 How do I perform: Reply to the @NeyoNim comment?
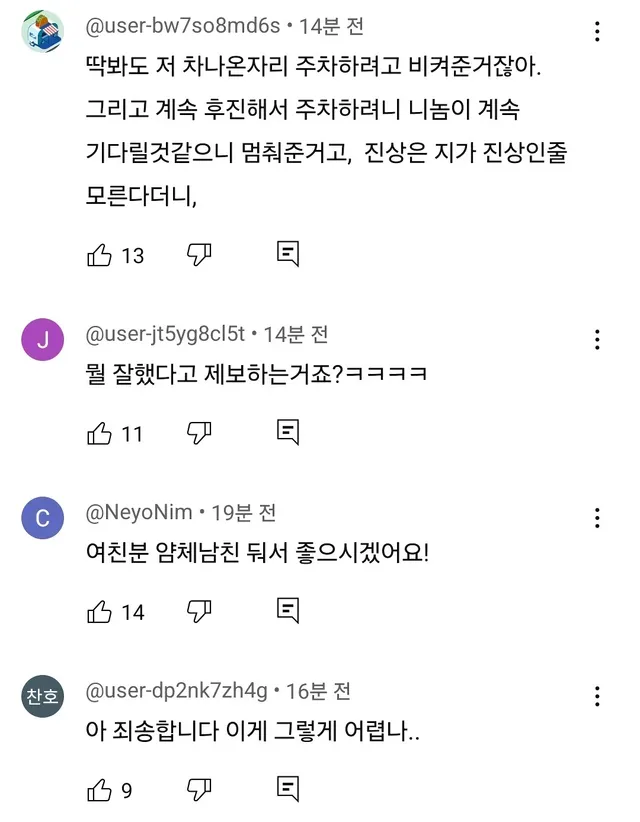click(288, 611)
